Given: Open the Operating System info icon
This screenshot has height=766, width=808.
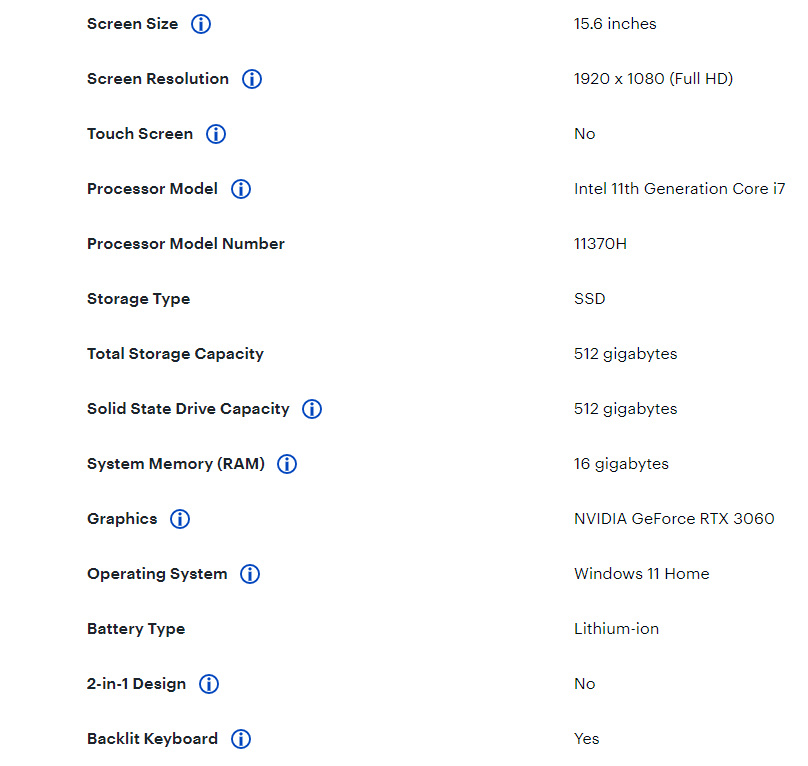Looking at the screenshot, I should [250, 574].
